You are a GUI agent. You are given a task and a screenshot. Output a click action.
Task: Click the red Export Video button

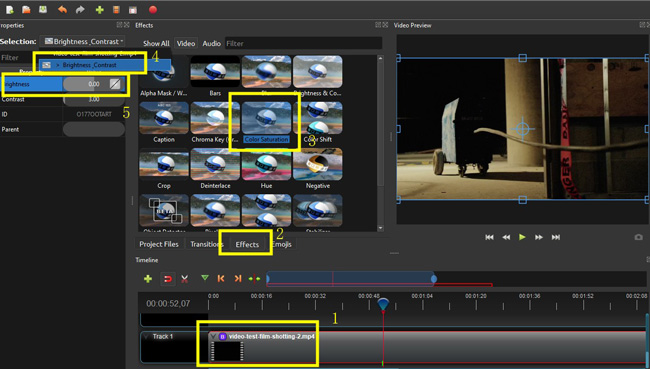click(153, 10)
